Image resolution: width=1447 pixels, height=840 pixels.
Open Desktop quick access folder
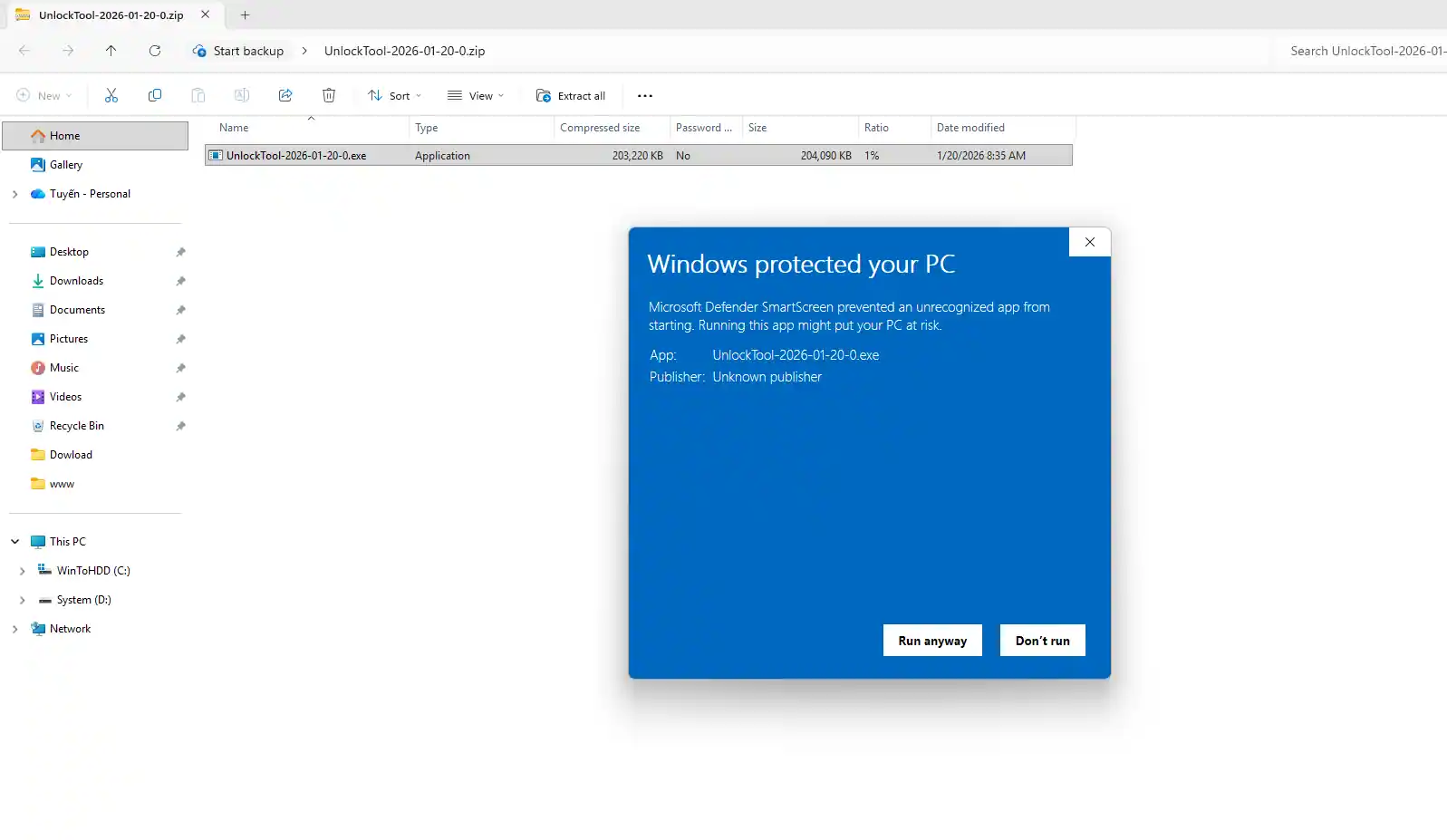click(x=69, y=252)
